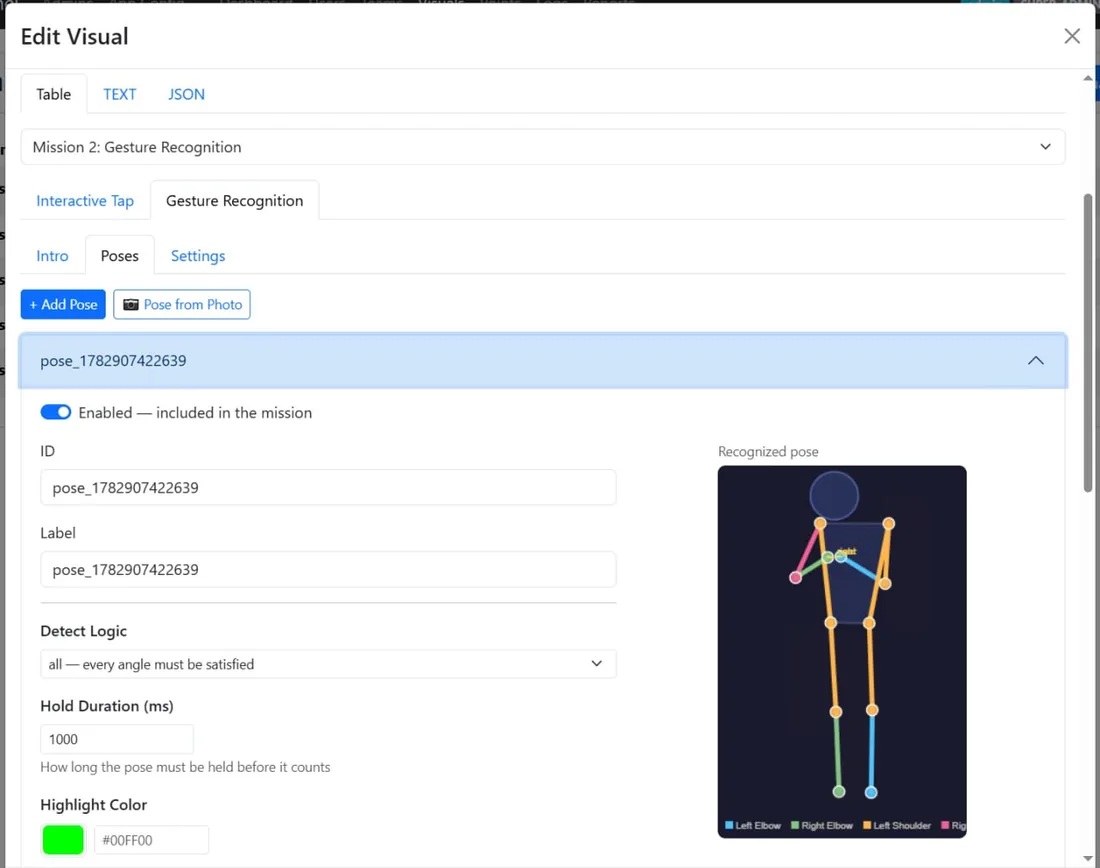
Task: Open the Detect Logic dropdown
Action: [x=328, y=664]
